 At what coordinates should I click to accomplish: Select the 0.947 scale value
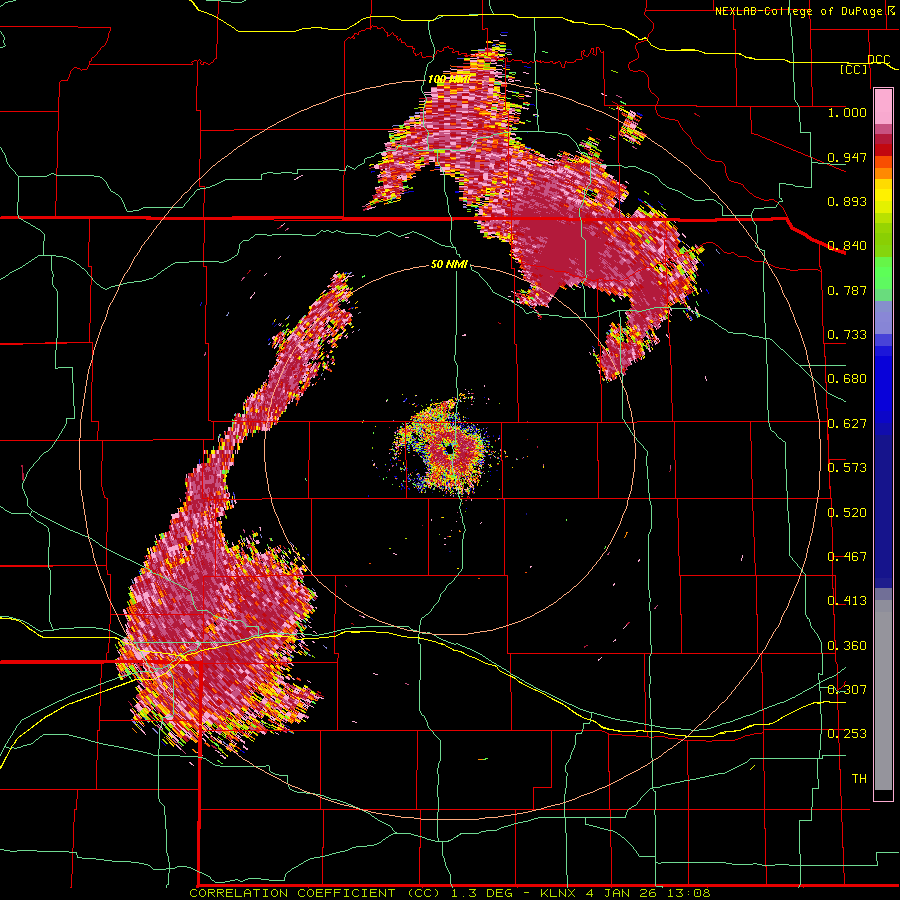pos(847,157)
